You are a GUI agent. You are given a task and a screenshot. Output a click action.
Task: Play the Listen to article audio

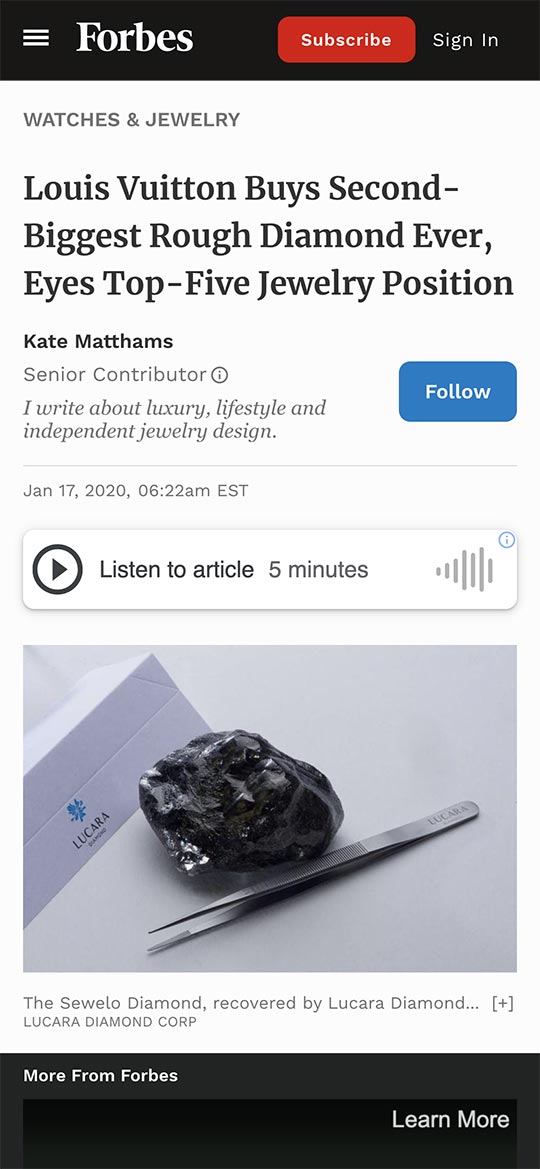click(x=57, y=570)
